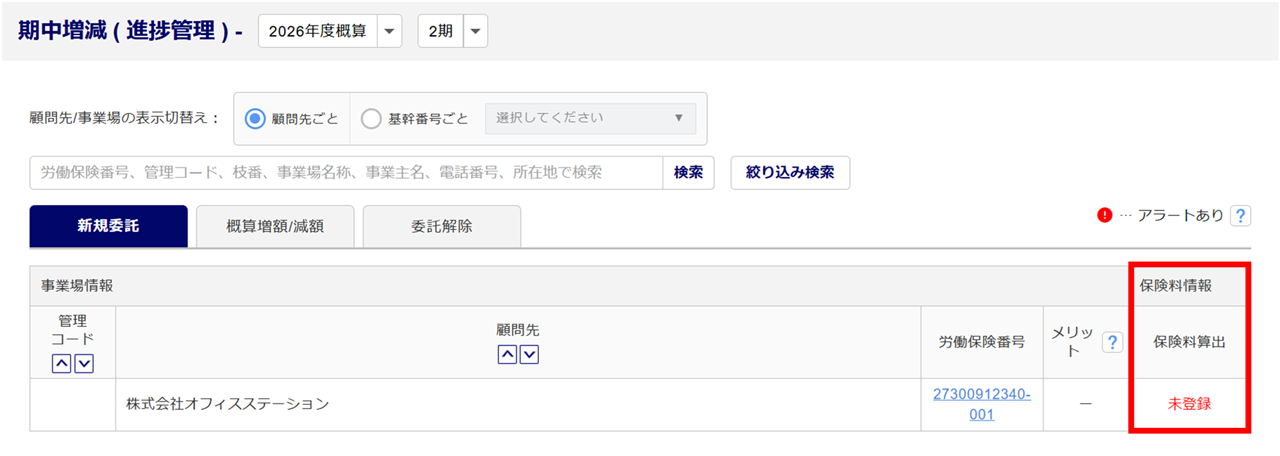This screenshot has height=456, width=1280.
Task: Click the 未登録 status in 保険料算出
Action: (1190, 404)
